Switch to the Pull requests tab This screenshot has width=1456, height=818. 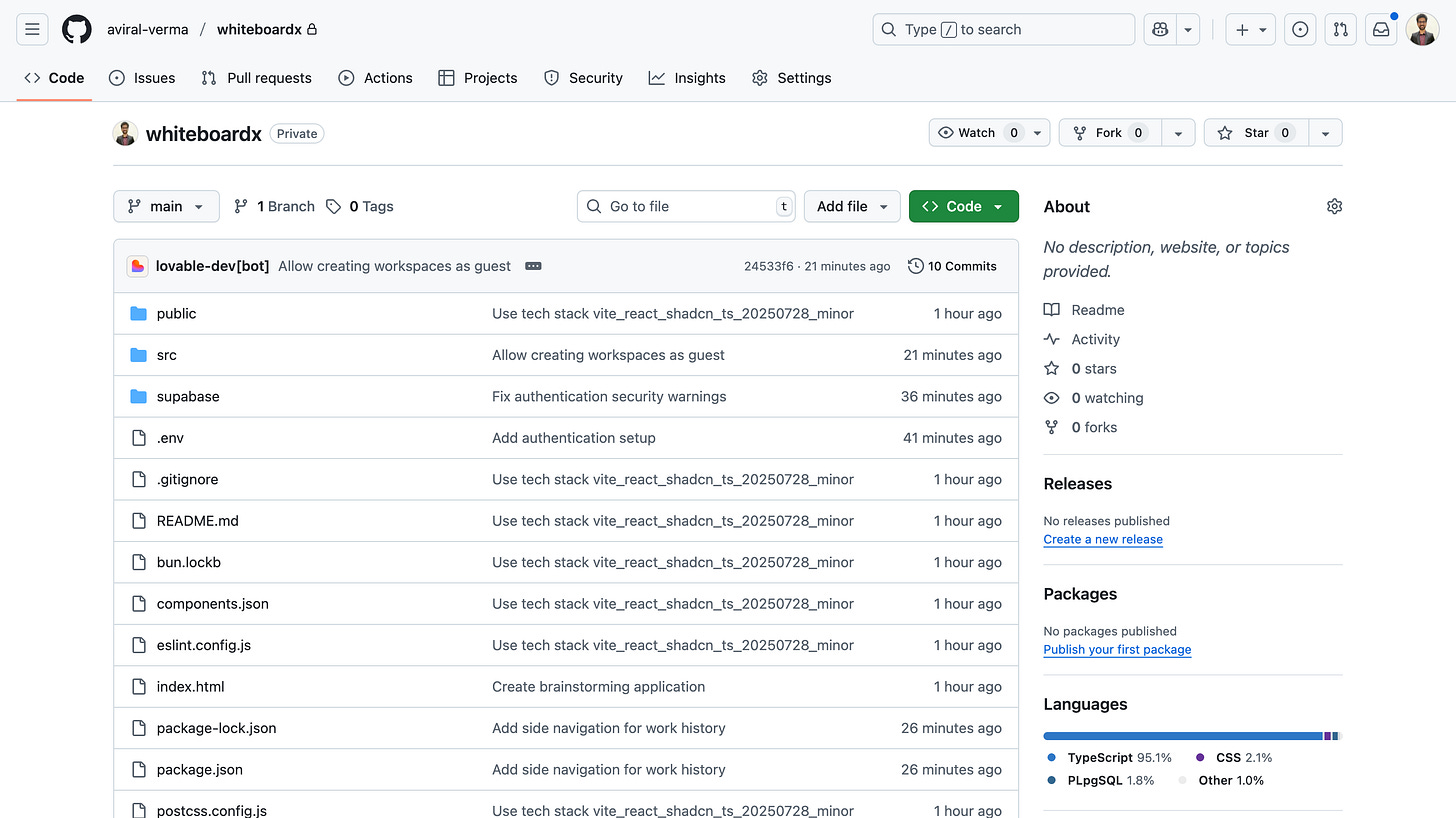tap(257, 78)
